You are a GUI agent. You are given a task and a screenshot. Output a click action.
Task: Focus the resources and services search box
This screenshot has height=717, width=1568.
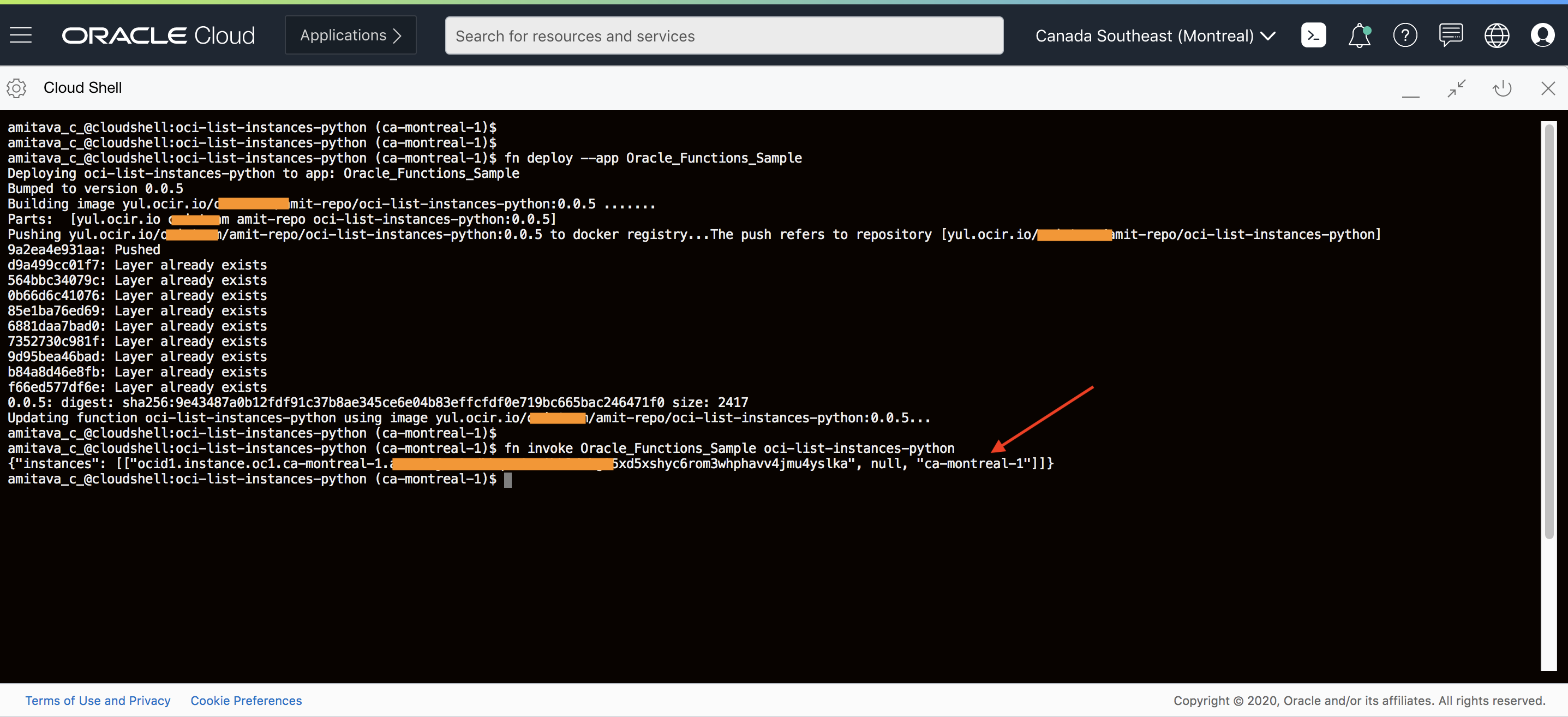point(724,36)
